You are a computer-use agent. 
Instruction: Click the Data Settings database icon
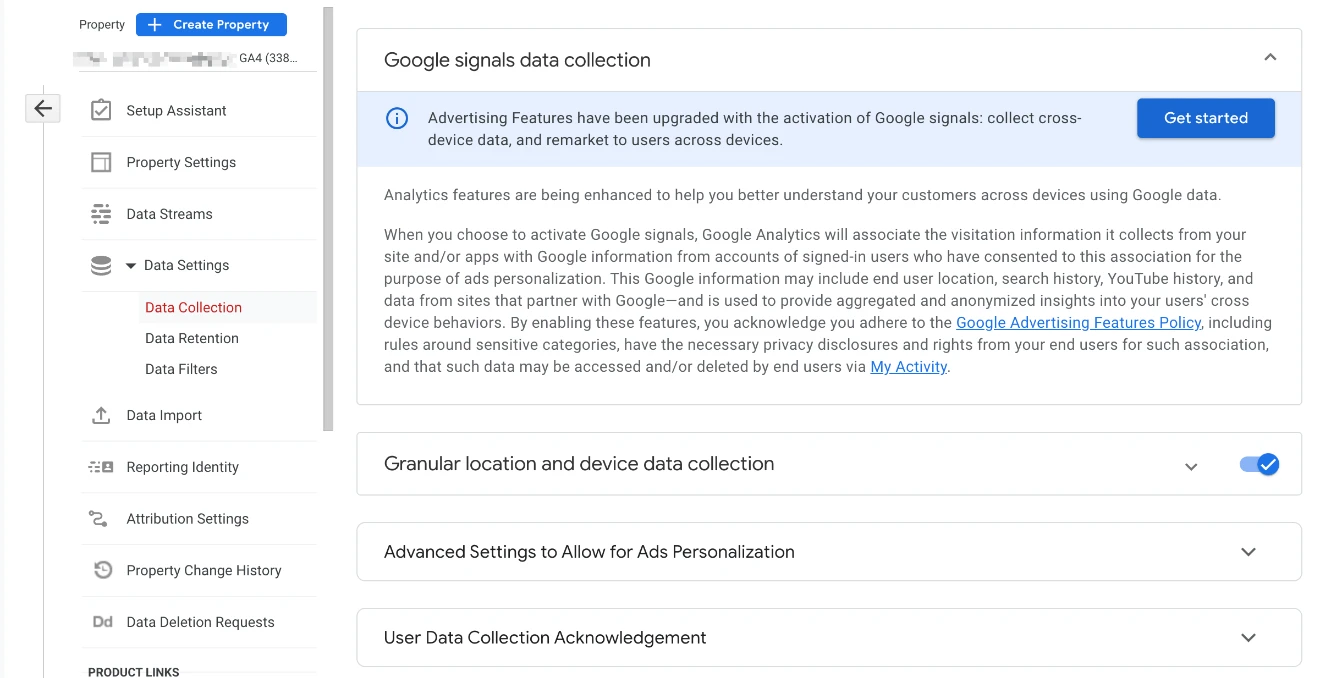101,265
